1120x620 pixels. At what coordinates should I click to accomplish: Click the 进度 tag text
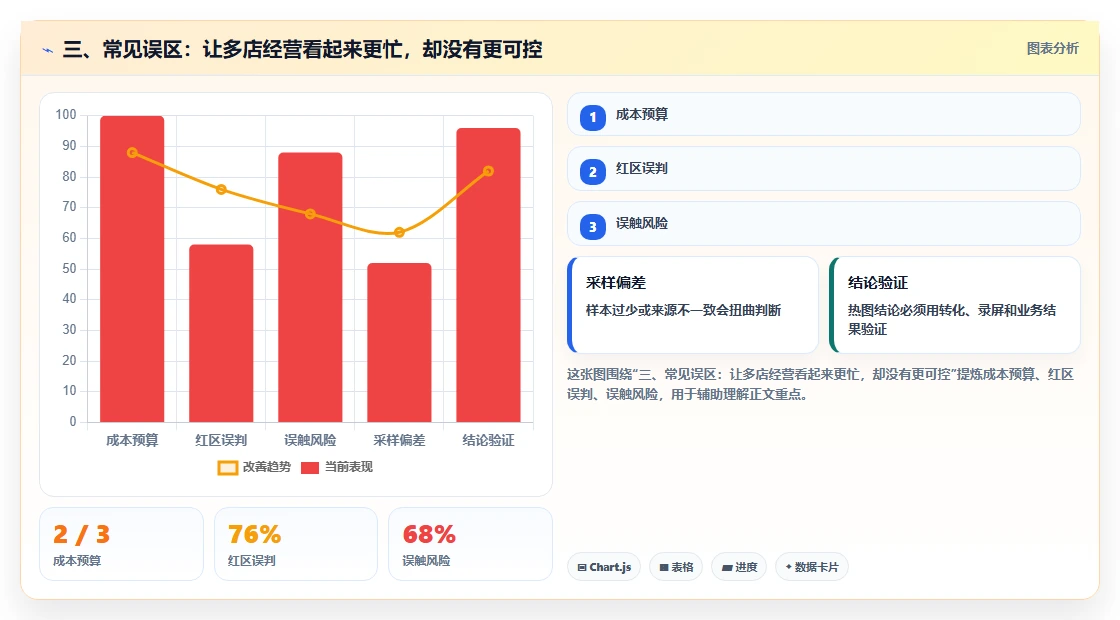point(746,567)
